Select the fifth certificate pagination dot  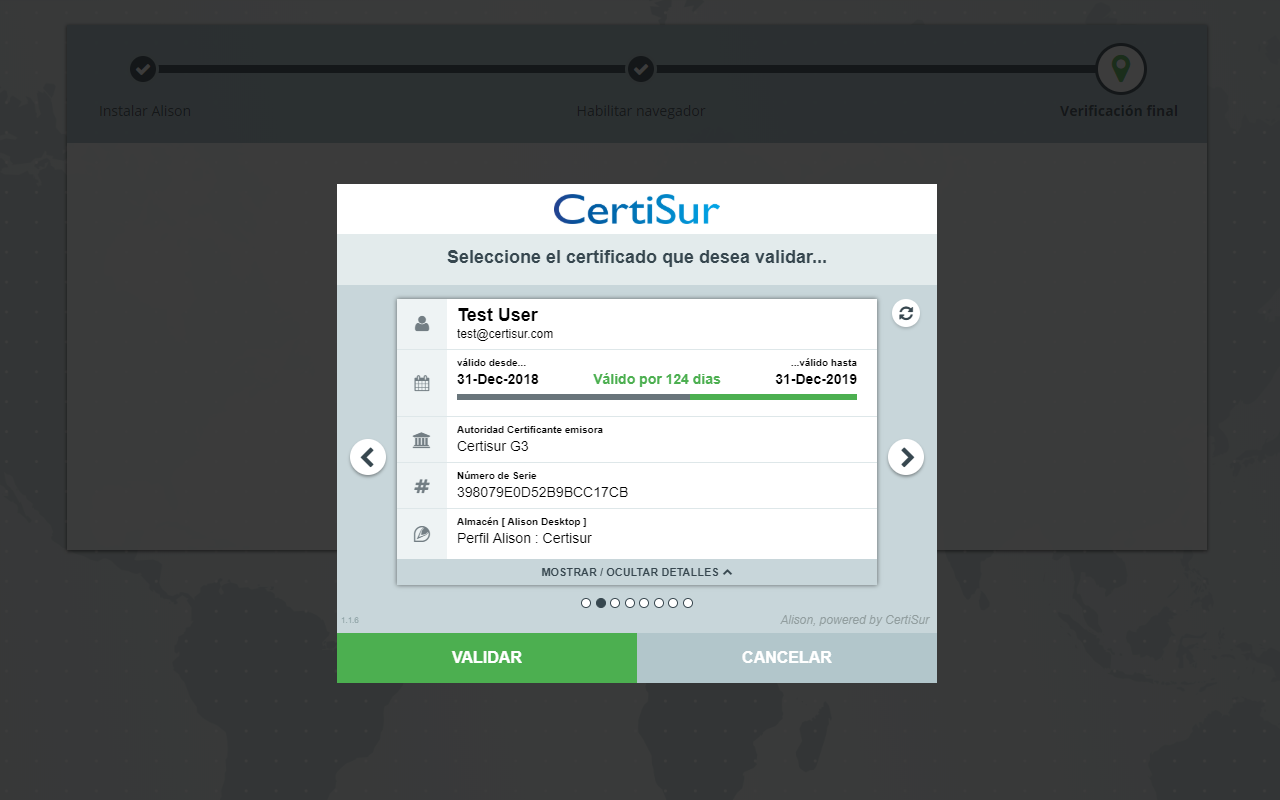(644, 603)
